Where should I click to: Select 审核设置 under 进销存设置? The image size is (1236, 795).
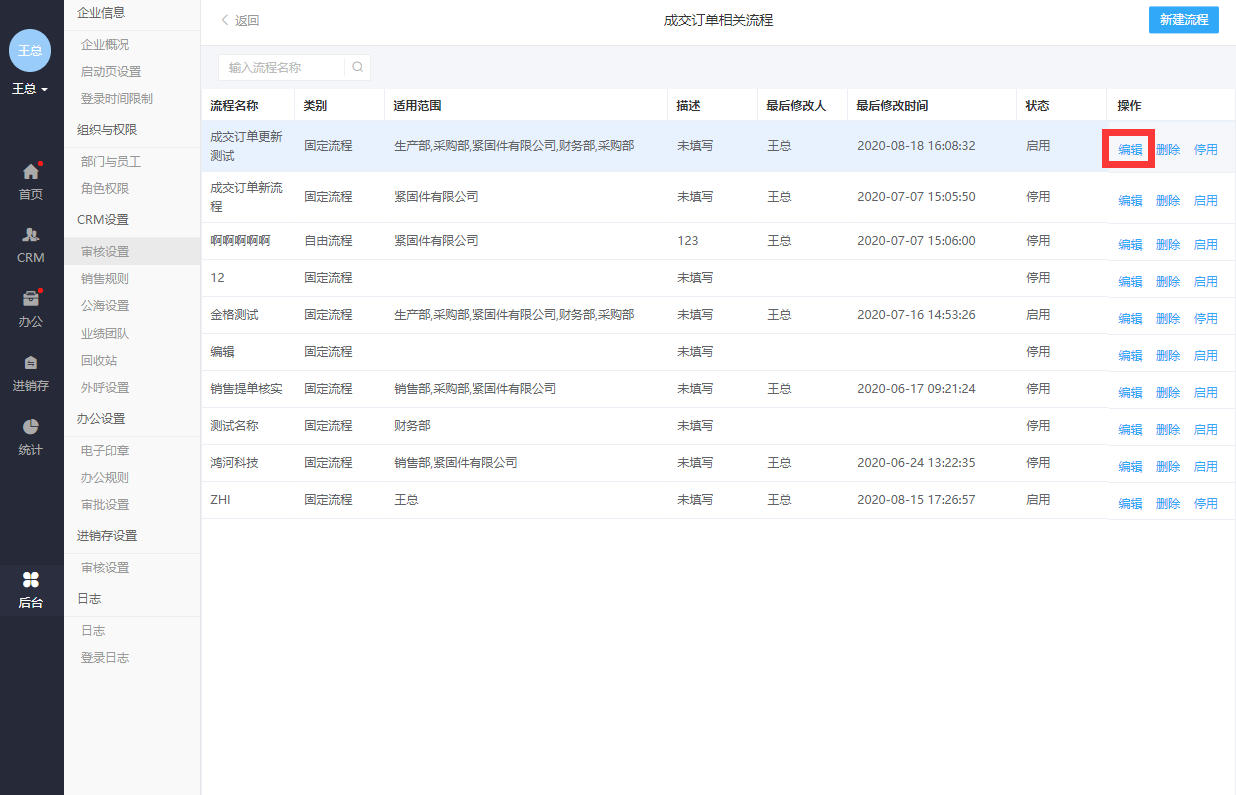tap(105, 568)
